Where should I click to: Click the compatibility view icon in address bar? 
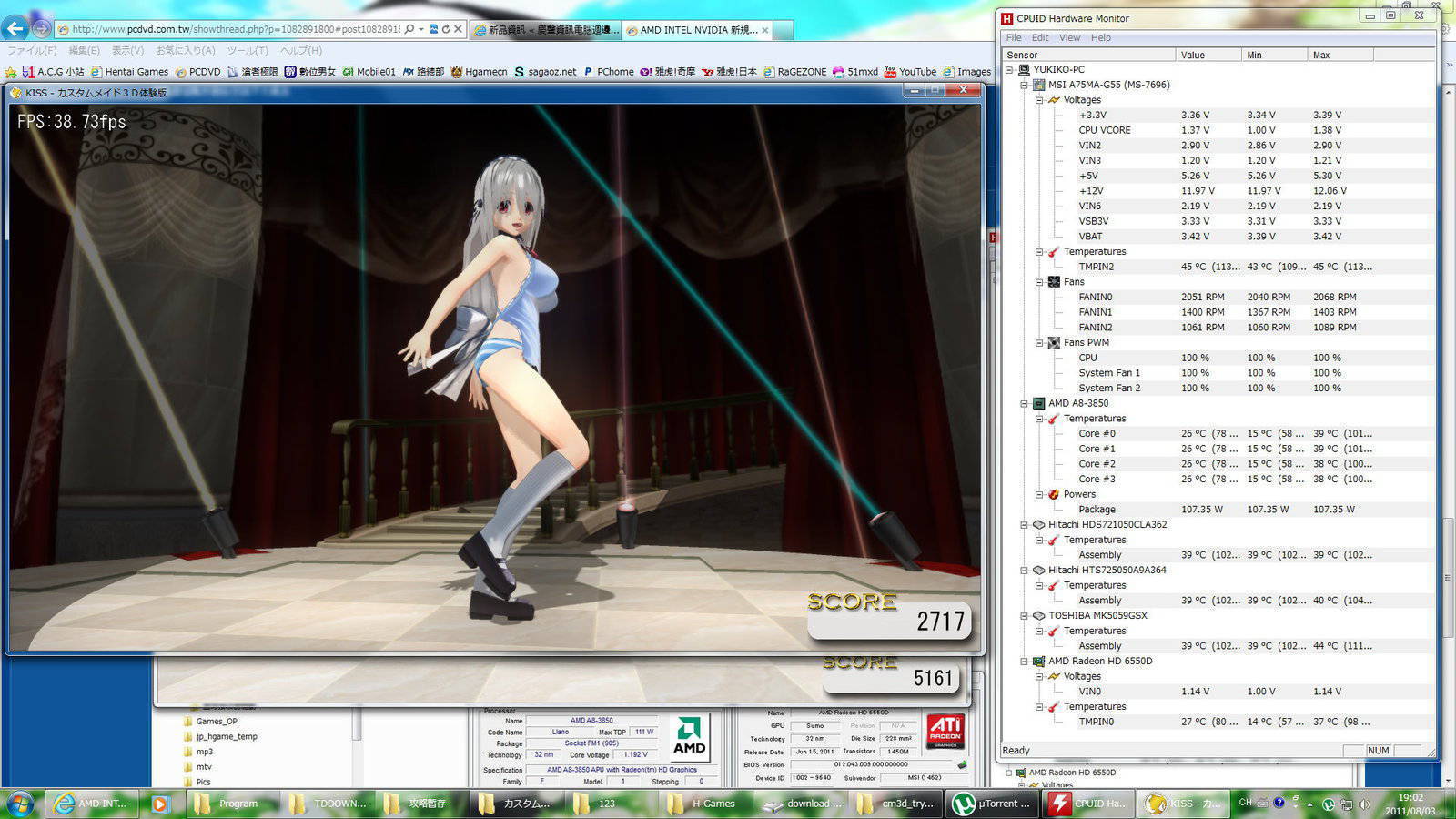pos(433,29)
